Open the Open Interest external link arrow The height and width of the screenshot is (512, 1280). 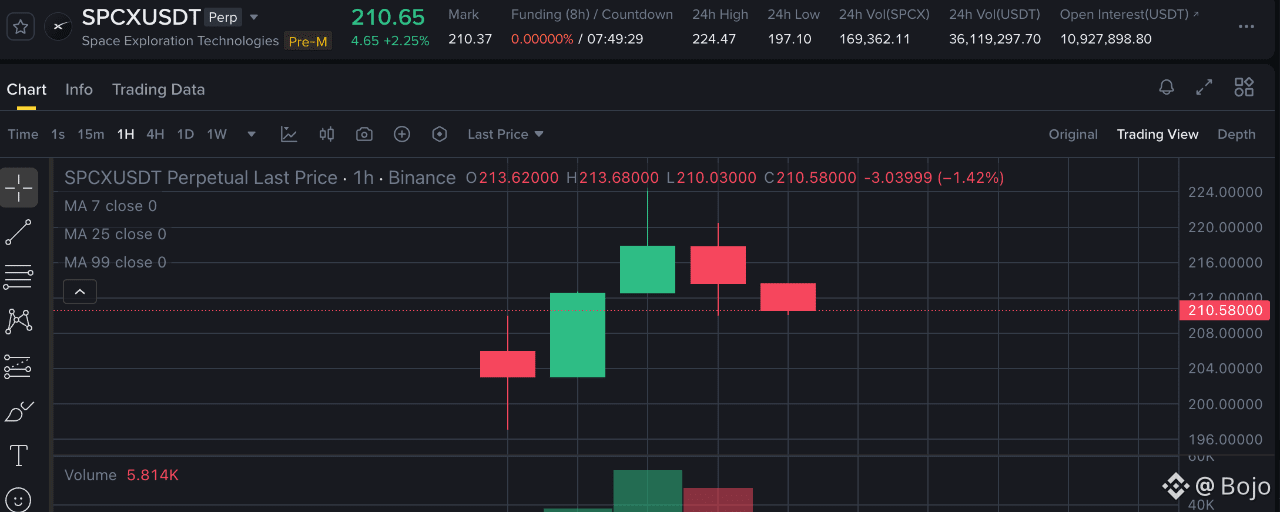click(1197, 14)
